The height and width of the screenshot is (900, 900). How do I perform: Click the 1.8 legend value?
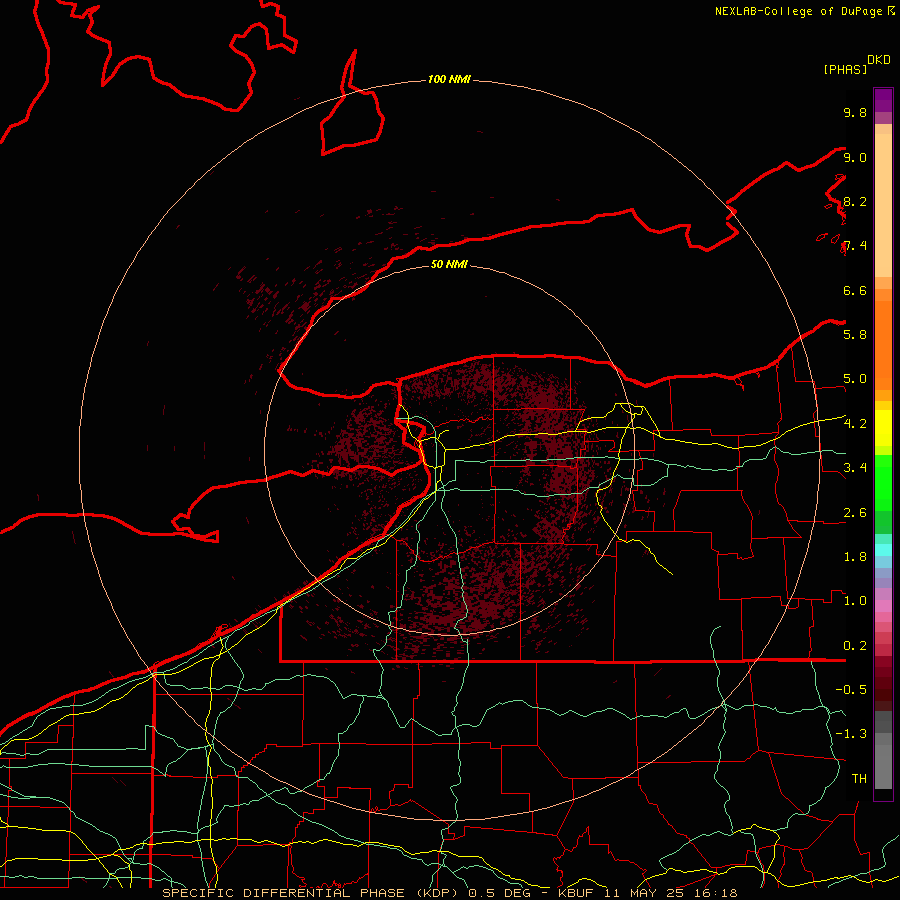855,556
